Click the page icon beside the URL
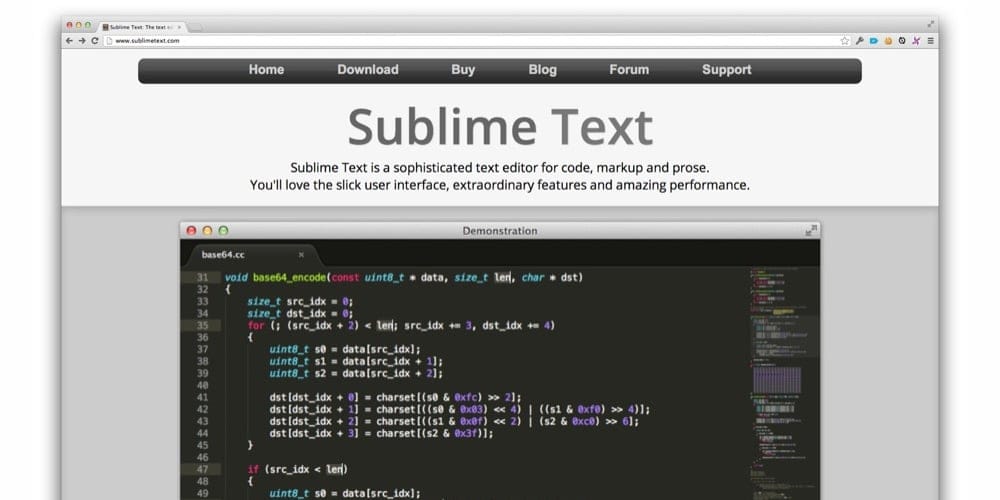 pyautogui.click(x=109, y=41)
